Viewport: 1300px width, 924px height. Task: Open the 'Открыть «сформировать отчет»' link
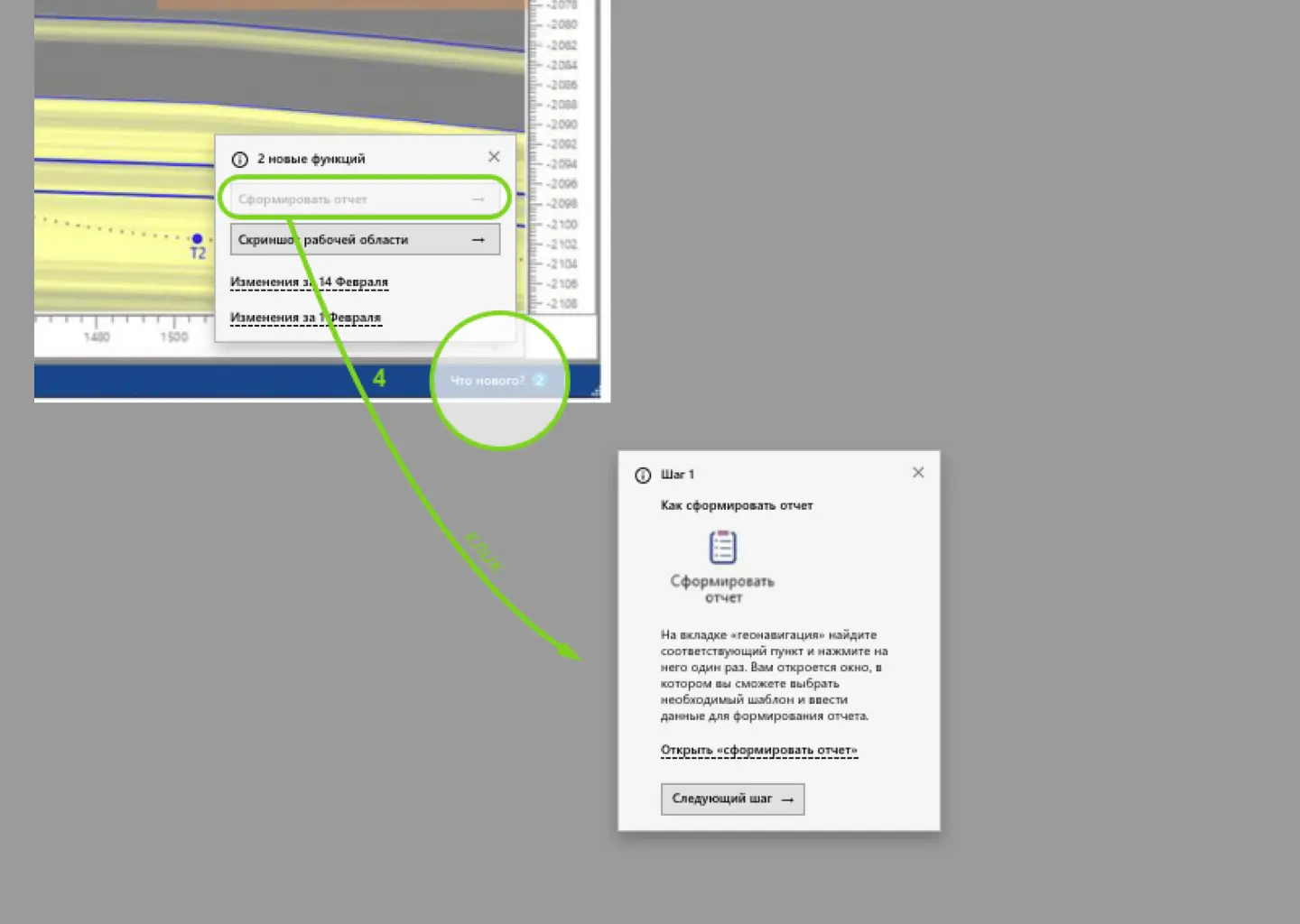(x=759, y=750)
